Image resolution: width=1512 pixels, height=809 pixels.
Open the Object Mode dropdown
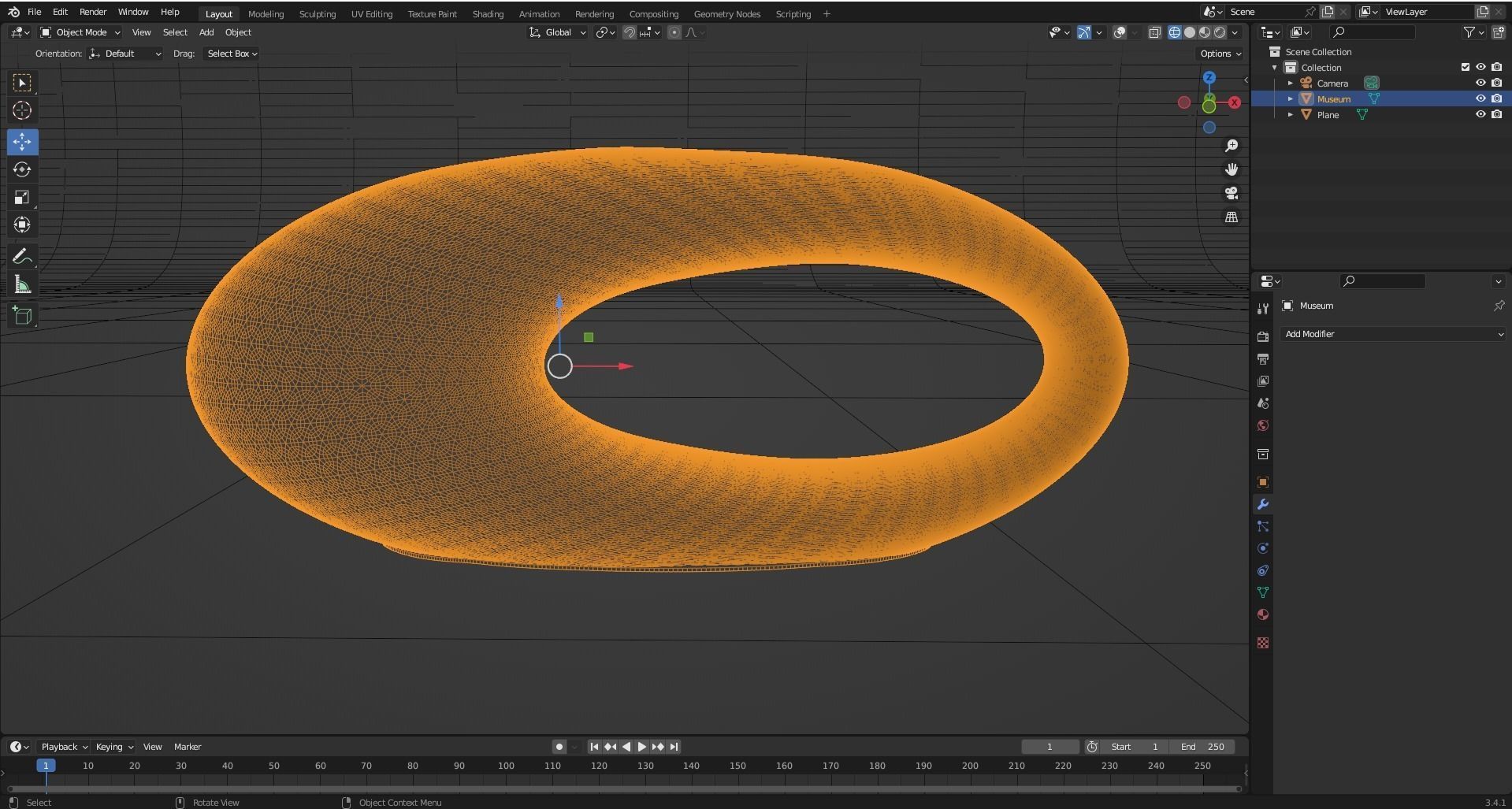tap(80, 32)
